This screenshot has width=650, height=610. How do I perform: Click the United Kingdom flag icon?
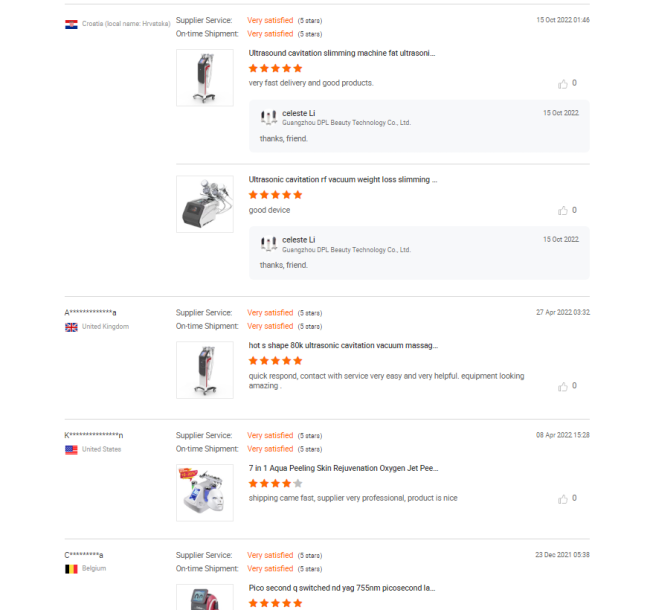pyautogui.click(x=71, y=327)
